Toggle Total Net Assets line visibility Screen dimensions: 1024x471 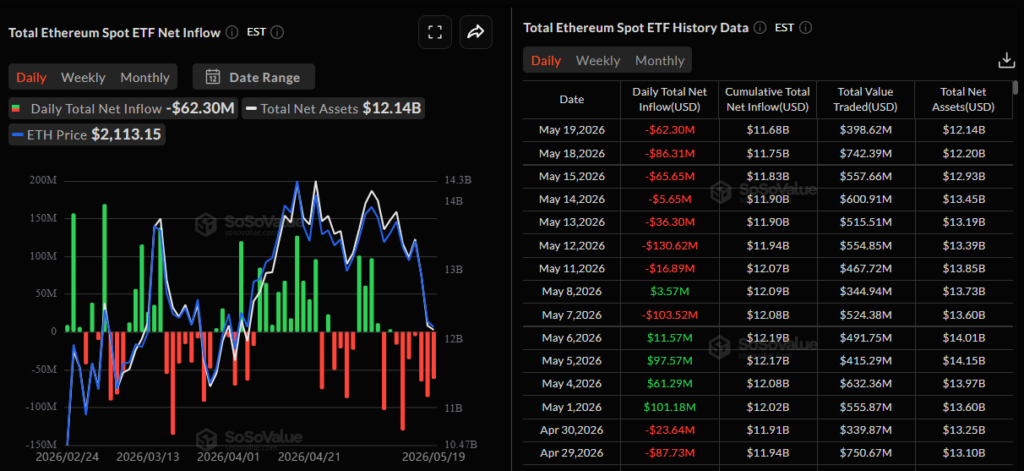(x=333, y=108)
